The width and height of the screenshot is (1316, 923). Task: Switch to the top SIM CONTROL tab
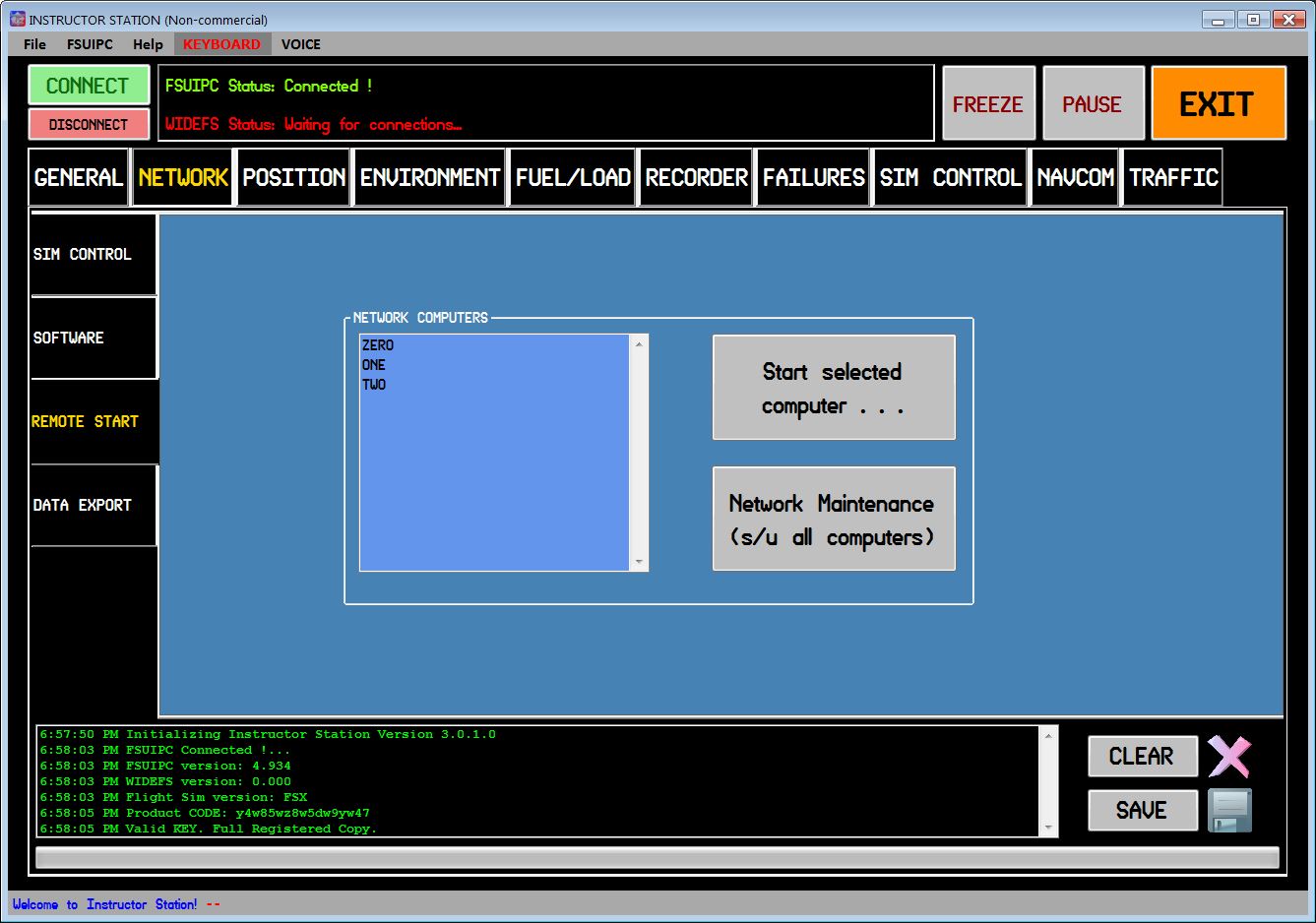click(x=951, y=177)
